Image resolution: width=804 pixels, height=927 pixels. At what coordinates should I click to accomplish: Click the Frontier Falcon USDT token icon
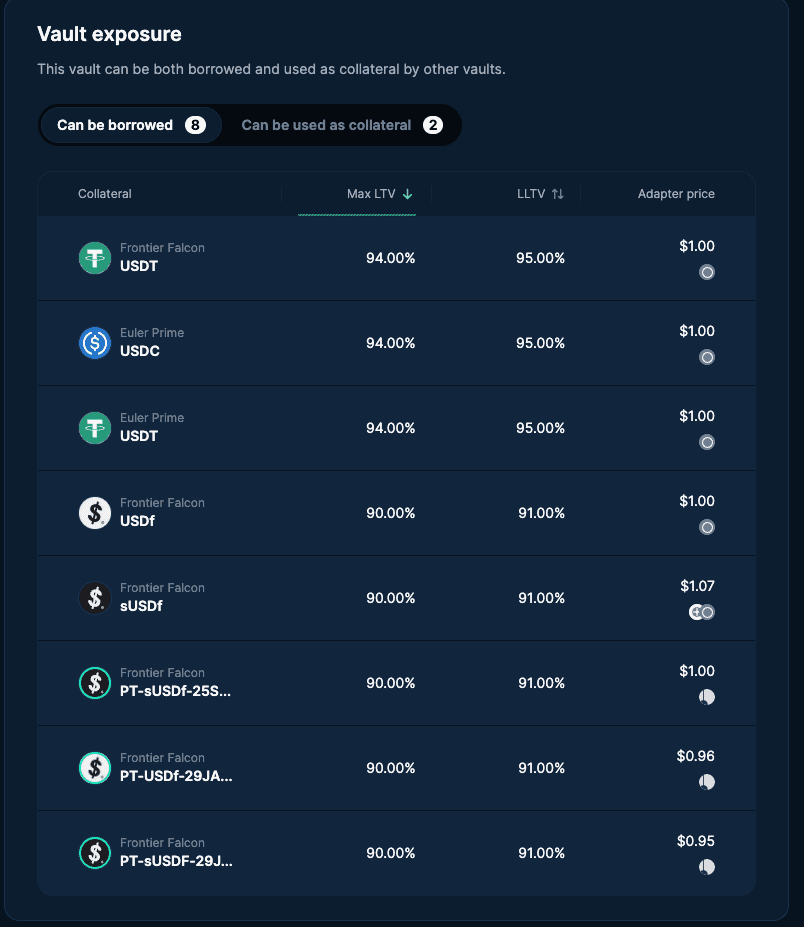[95, 258]
